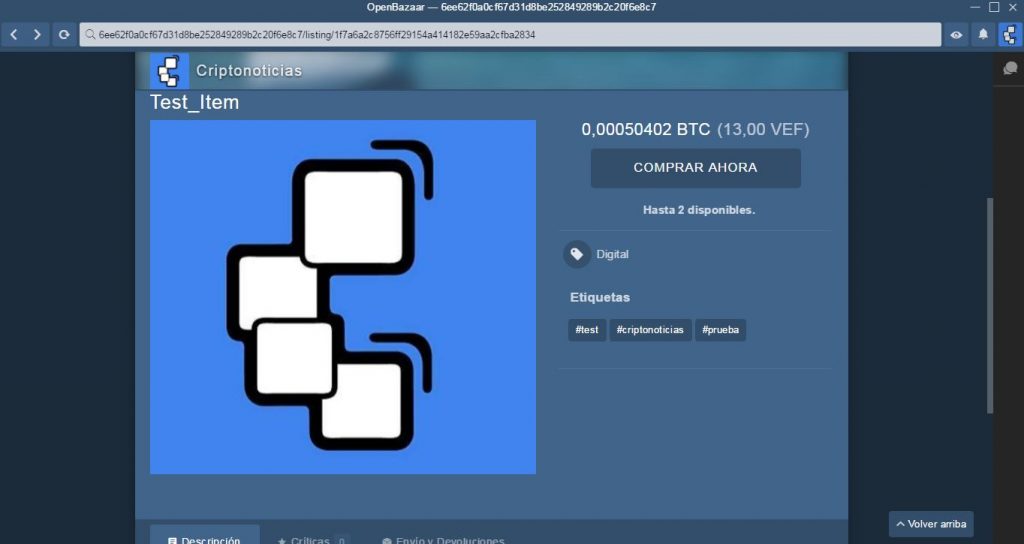Click the address bar with listing hash
Viewport: 1024px width, 544px height.
click(510, 35)
